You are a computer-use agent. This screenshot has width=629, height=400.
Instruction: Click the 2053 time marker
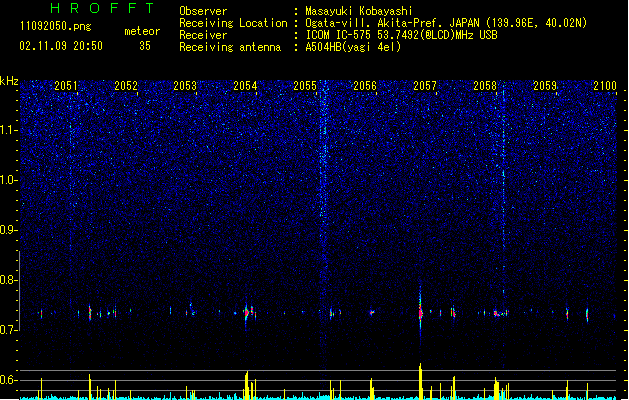pyautogui.click(x=185, y=86)
